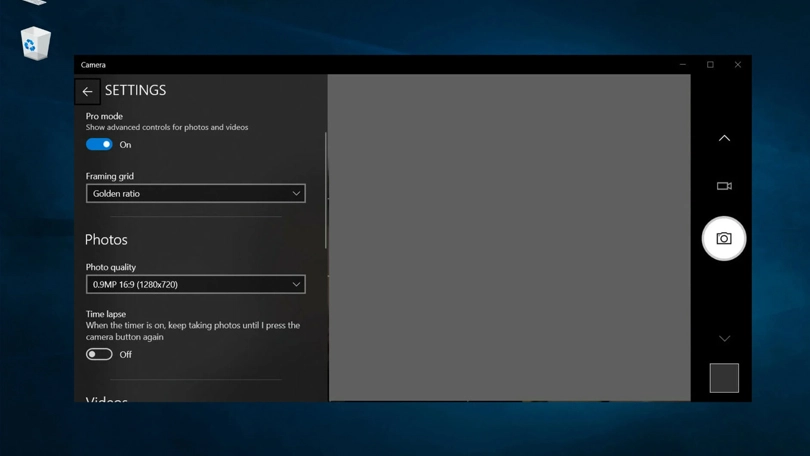
Task: Go back using the Settings back arrow
Action: pos(87,91)
